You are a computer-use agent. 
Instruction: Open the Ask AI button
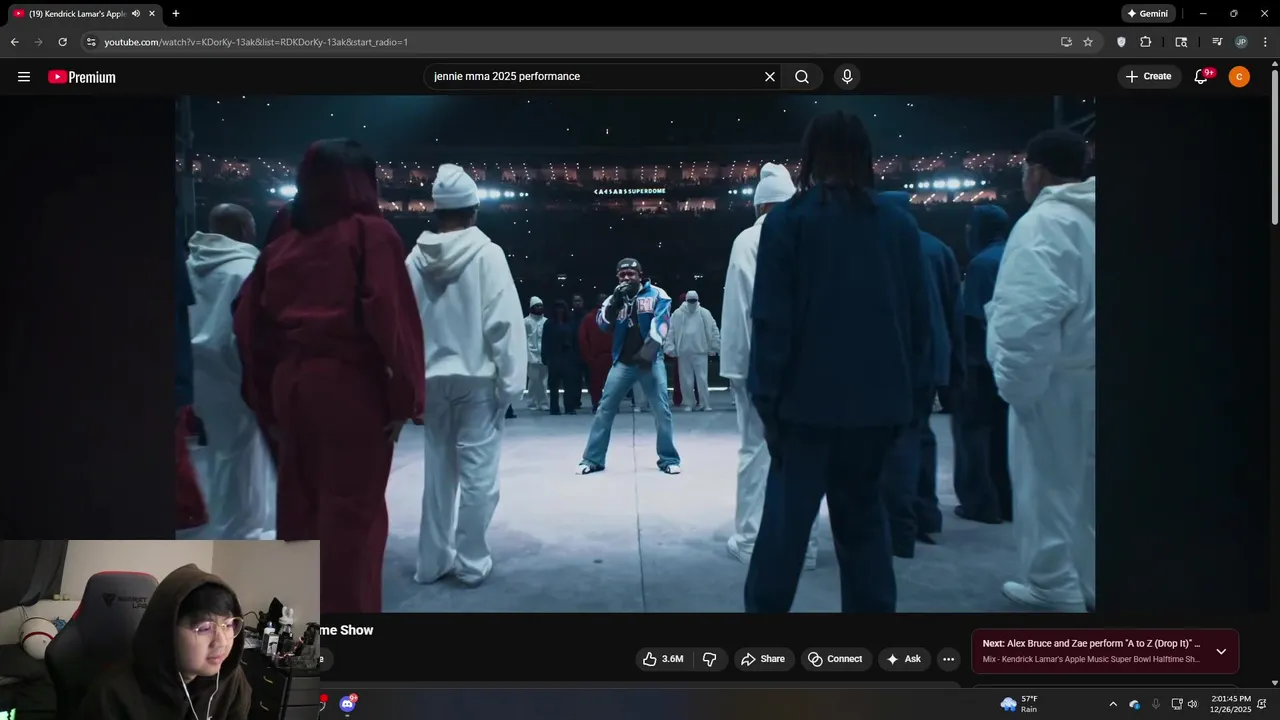904,659
